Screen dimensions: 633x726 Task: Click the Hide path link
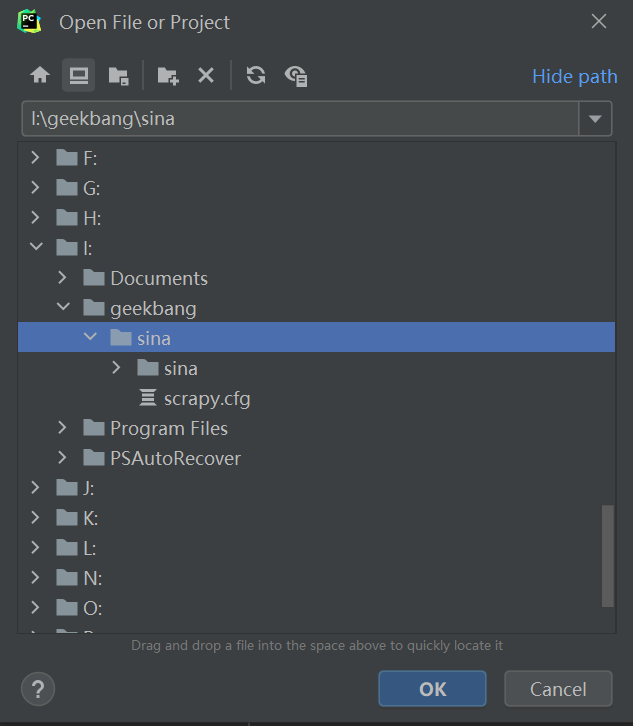pos(574,77)
